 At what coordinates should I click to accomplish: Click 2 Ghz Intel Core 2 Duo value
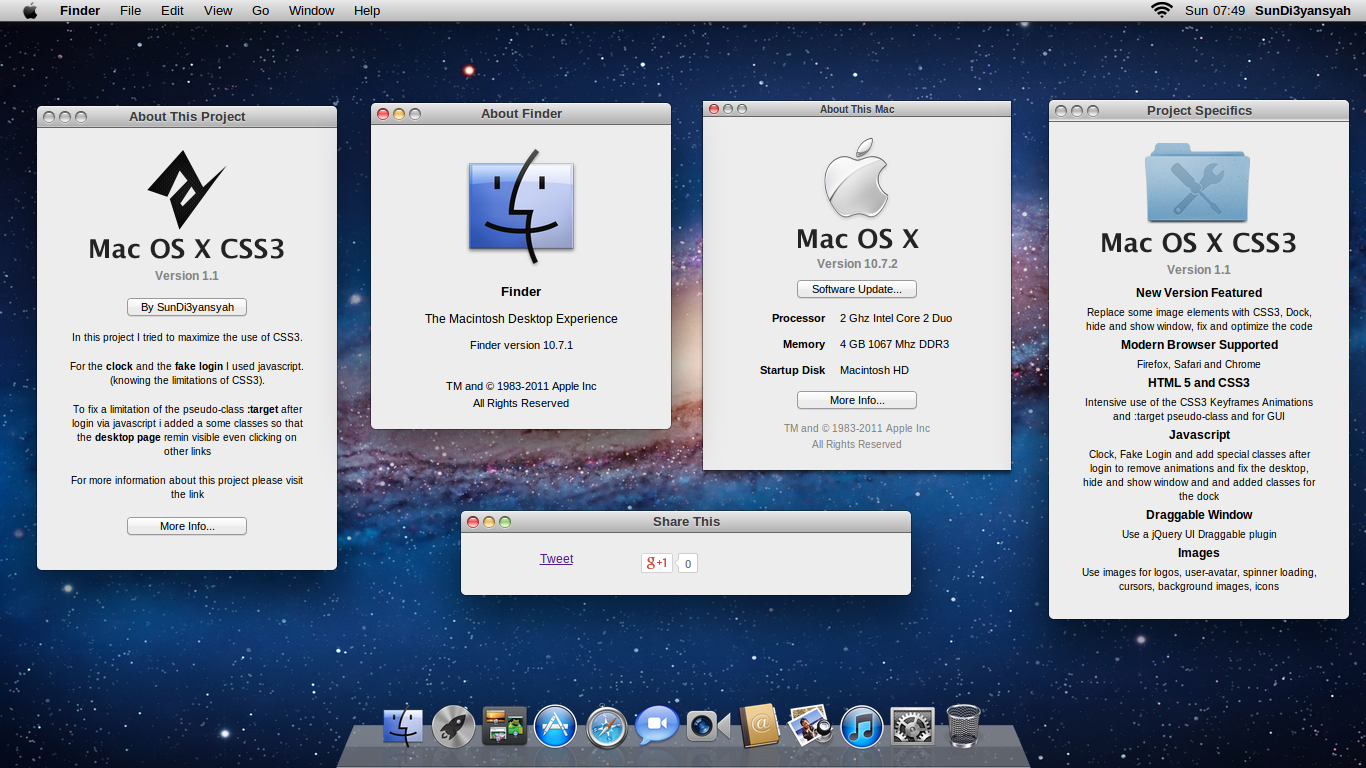point(896,318)
